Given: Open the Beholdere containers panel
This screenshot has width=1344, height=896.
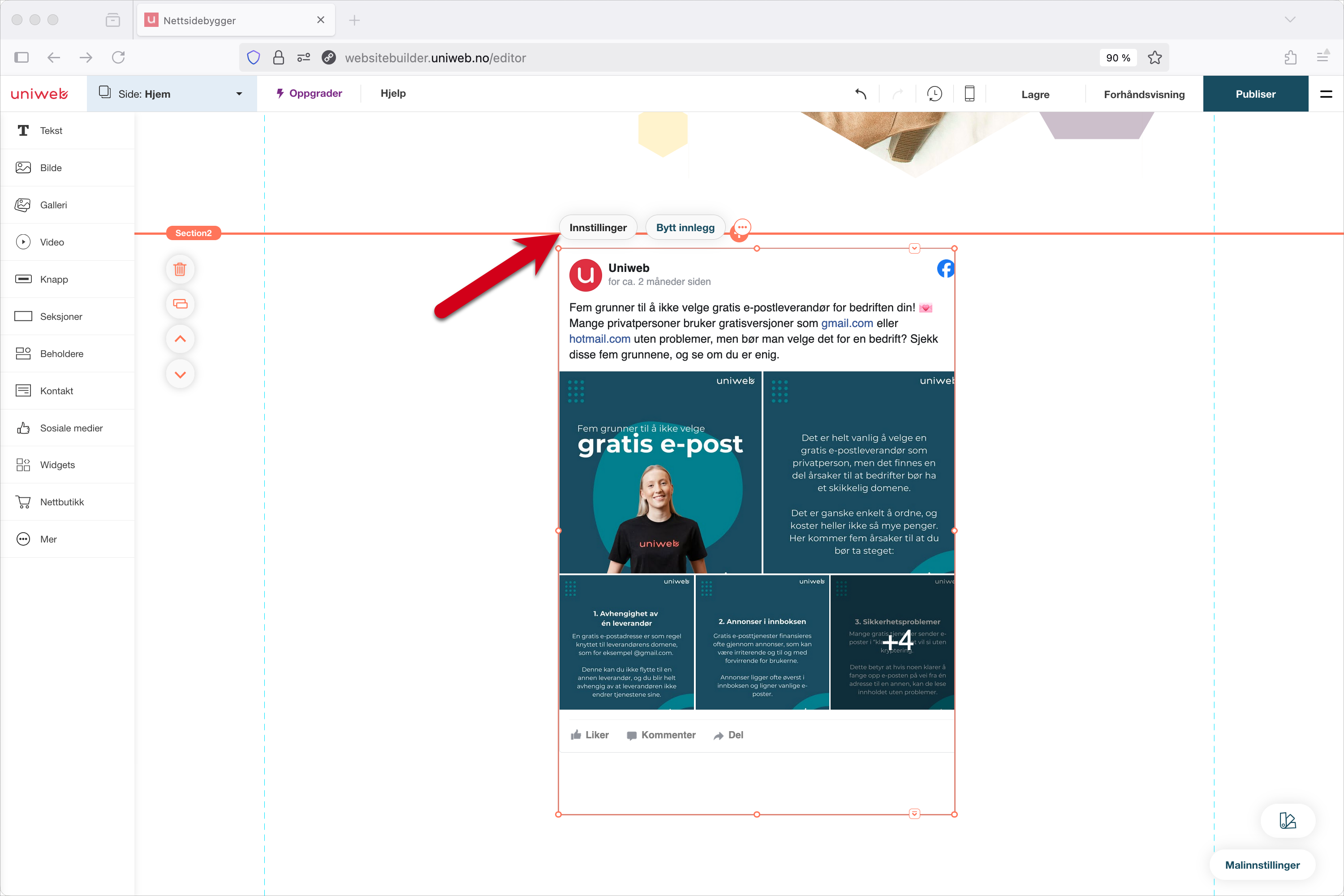Looking at the screenshot, I should click(x=68, y=353).
